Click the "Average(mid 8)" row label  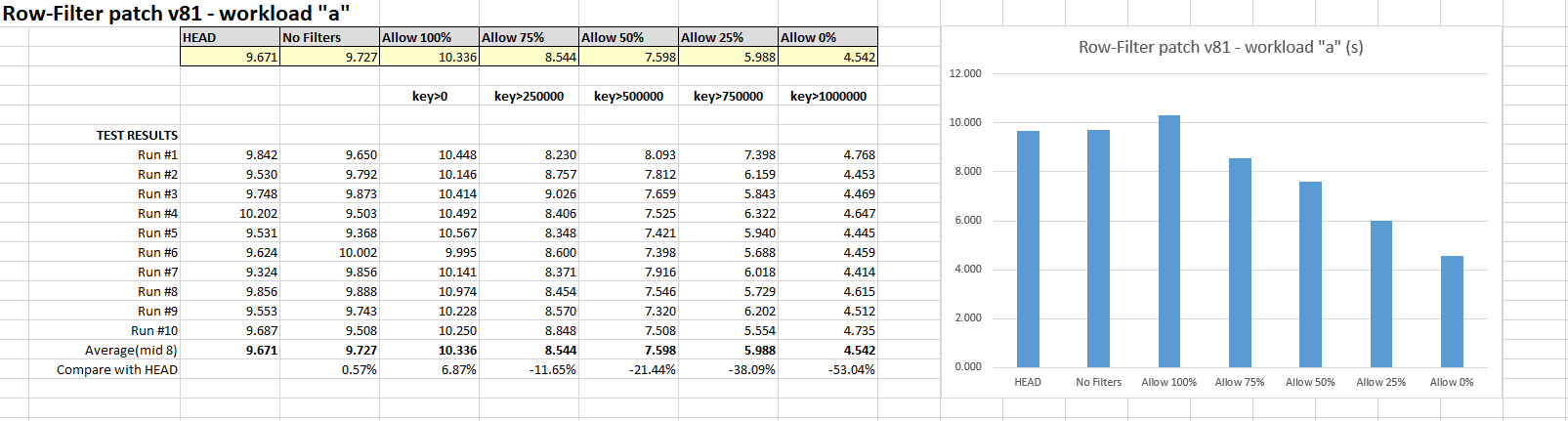(131, 350)
